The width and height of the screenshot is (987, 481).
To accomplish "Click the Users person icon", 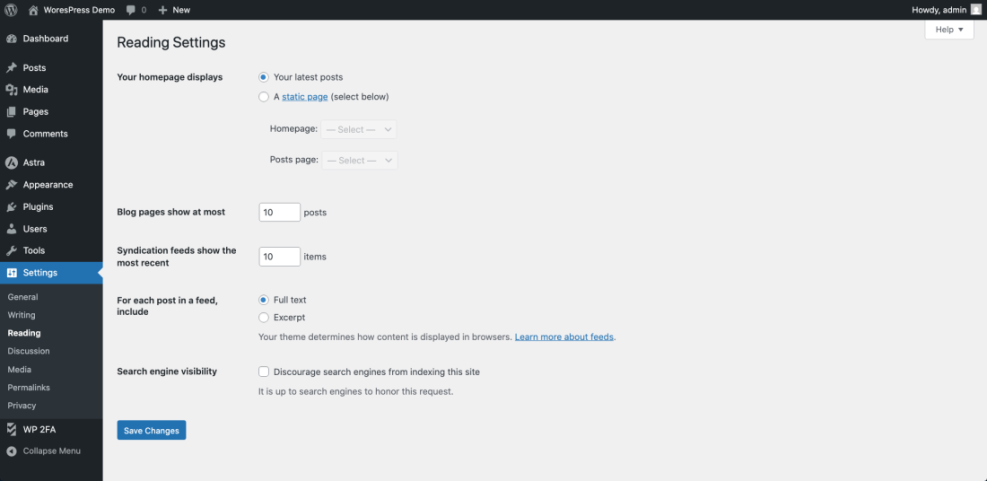I will pos(11,229).
